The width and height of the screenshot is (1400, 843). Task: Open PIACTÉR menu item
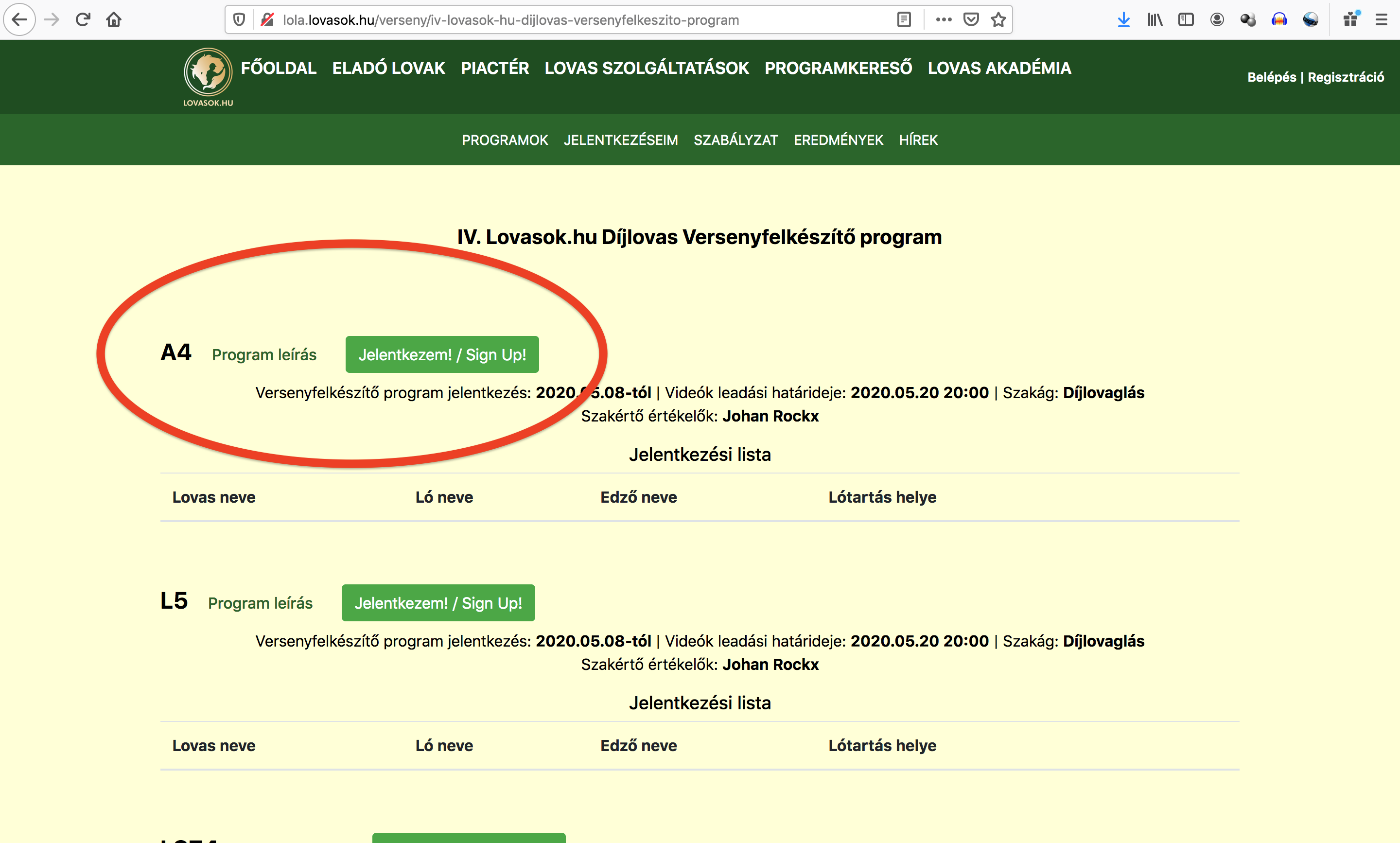click(495, 68)
